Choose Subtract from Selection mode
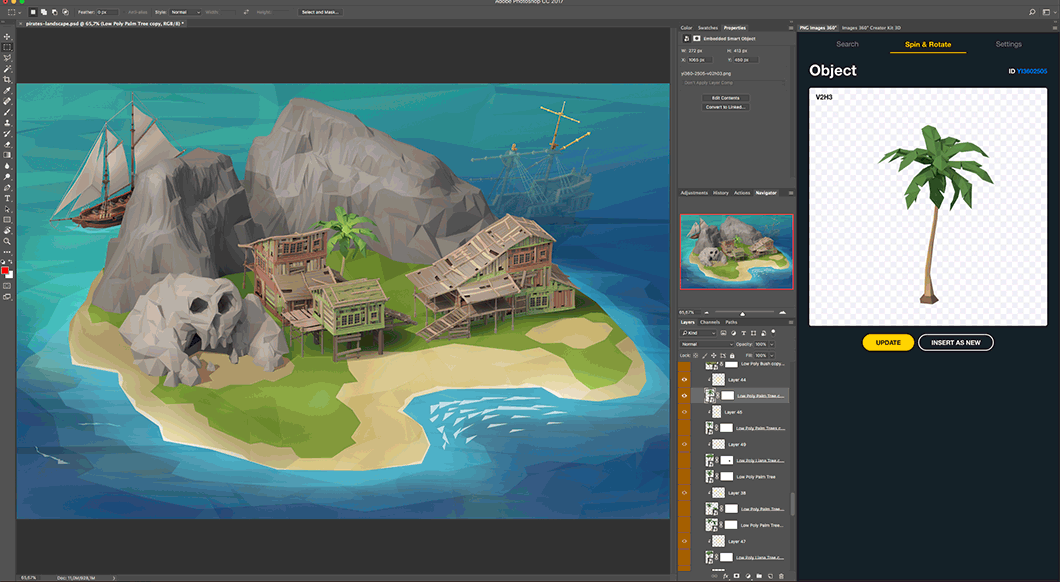1060x582 pixels. 54,12
